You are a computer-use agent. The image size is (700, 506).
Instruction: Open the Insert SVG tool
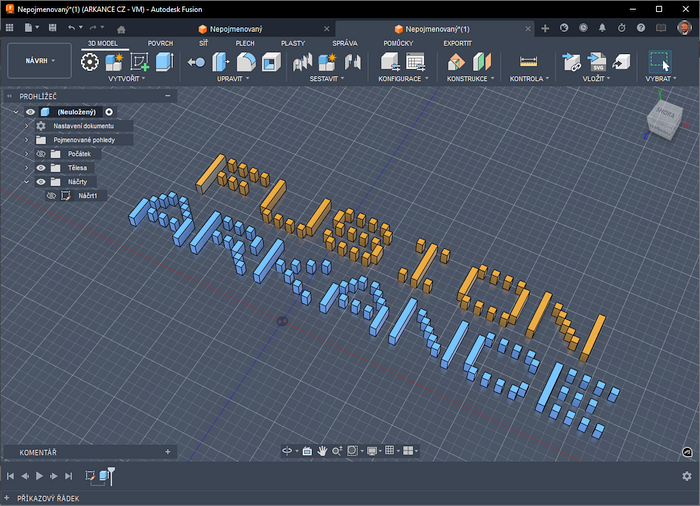(x=597, y=62)
